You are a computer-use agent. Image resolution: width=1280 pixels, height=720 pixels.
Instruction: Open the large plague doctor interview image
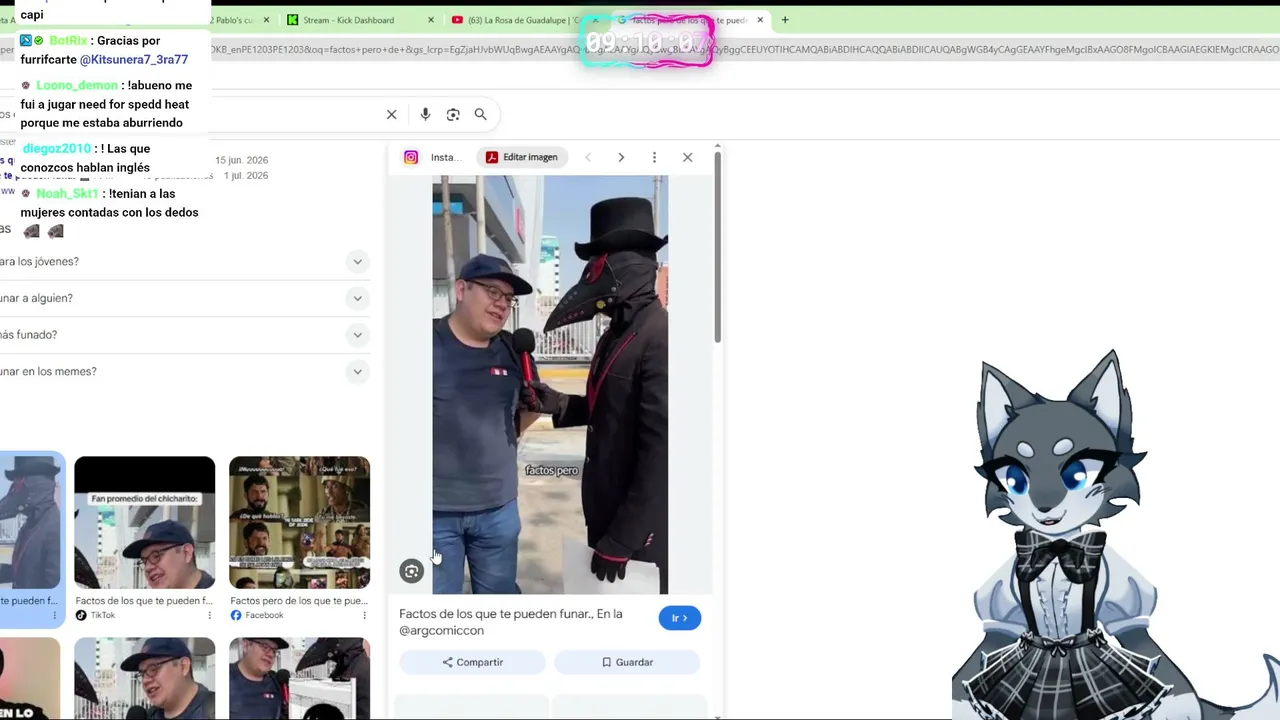550,385
